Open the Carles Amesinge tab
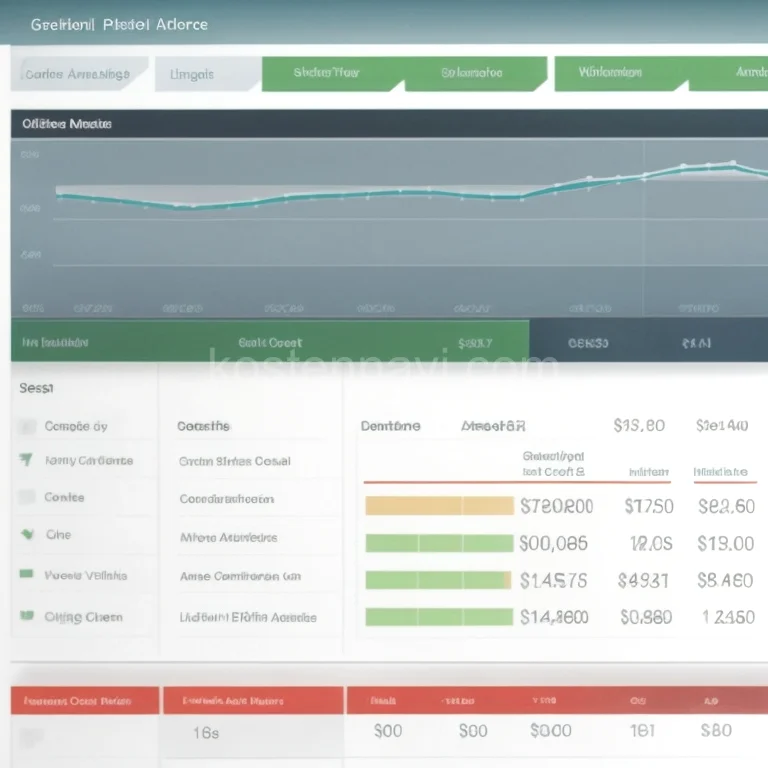The image size is (768, 768). (78, 74)
